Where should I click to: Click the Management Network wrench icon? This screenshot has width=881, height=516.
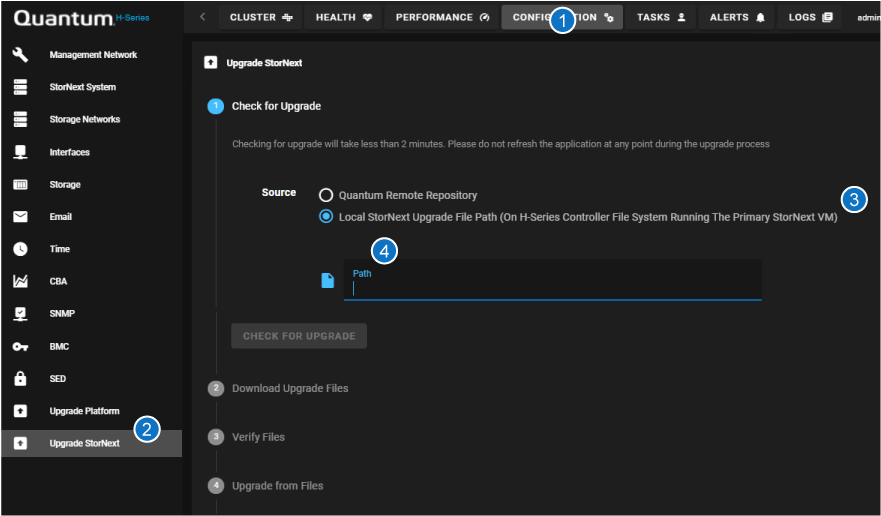20,55
